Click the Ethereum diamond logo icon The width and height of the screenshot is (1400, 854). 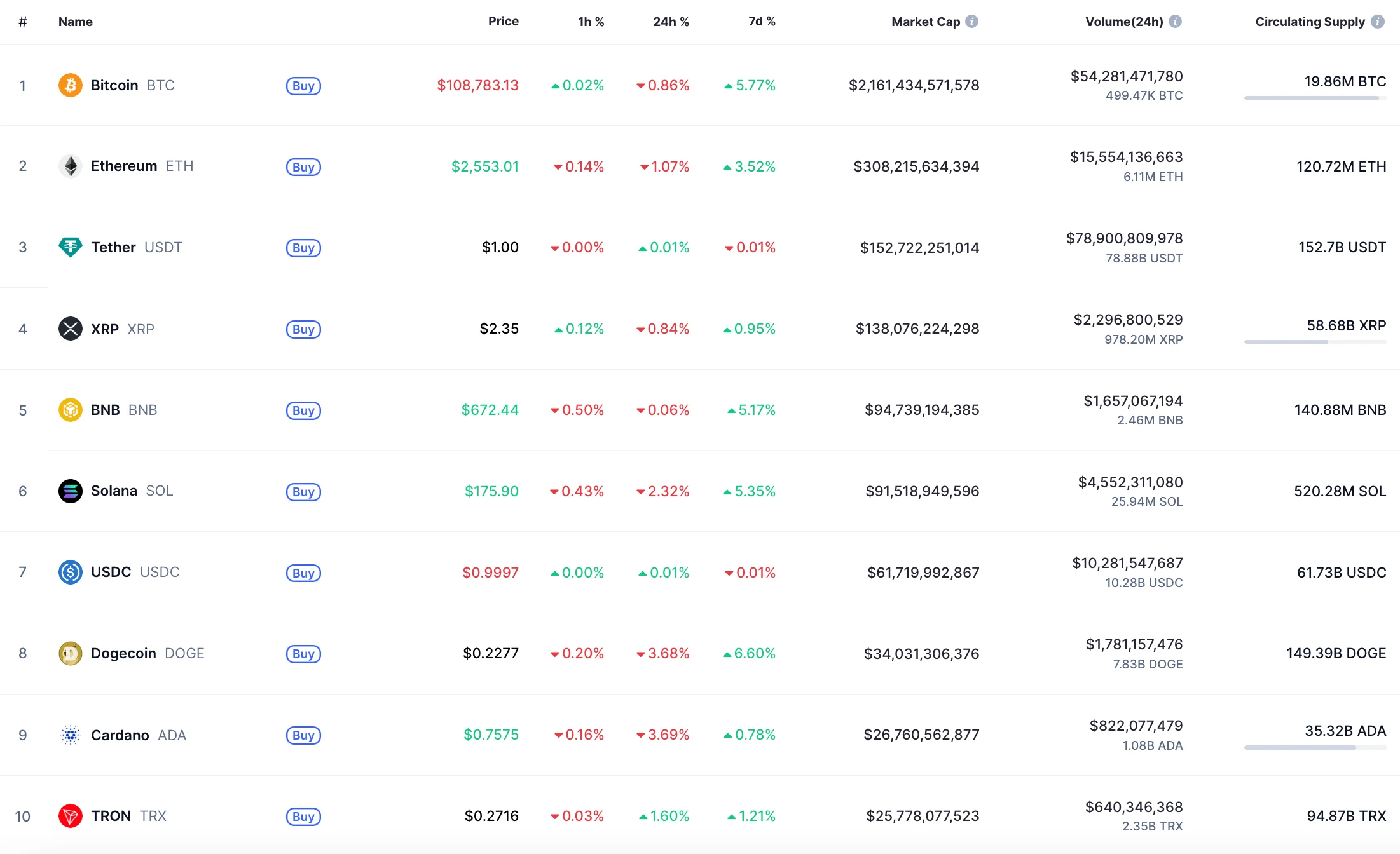pyautogui.click(x=71, y=166)
